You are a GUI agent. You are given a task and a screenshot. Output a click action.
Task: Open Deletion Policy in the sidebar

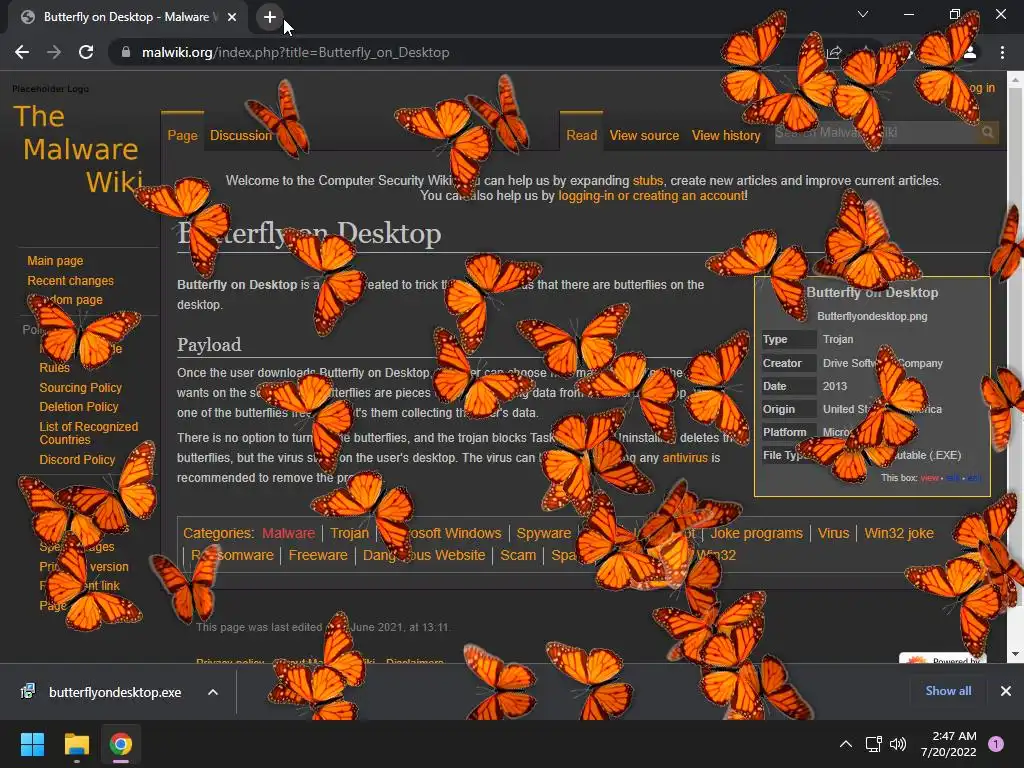click(78, 406)
